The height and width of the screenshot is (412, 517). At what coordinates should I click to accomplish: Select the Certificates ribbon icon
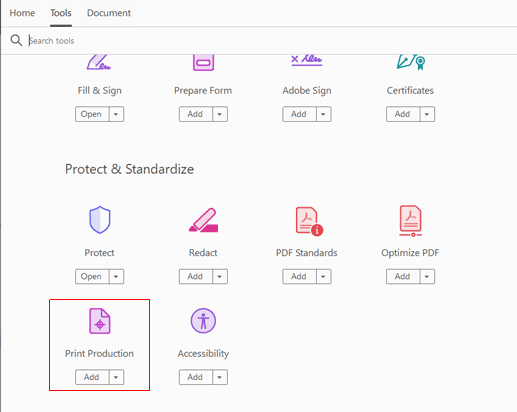tap(411, 62)
